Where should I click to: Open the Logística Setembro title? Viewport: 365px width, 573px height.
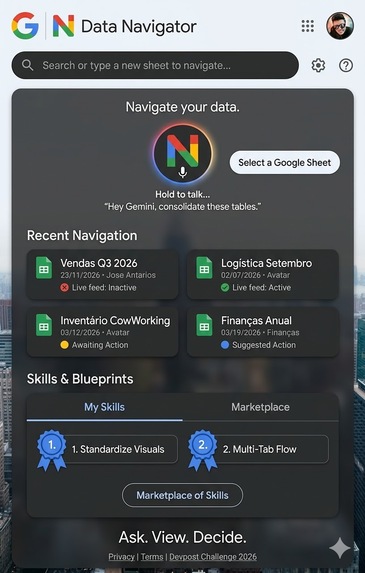tap(266, 263)
